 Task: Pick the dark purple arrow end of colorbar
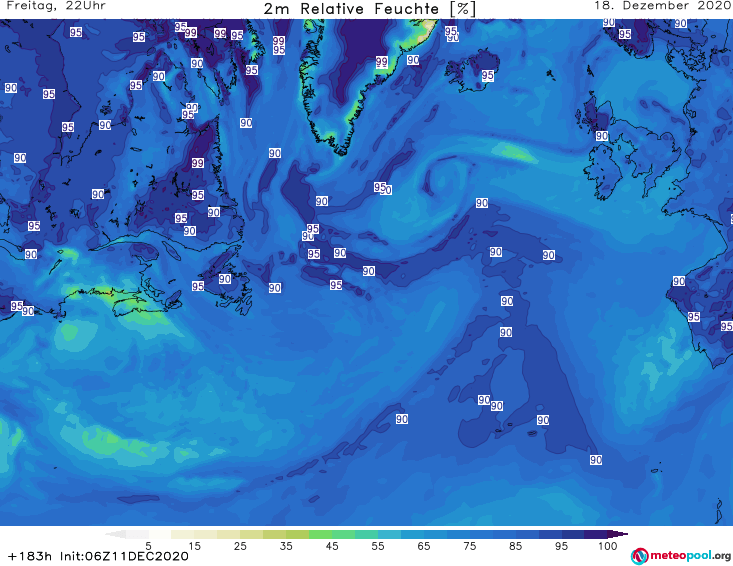618,534
